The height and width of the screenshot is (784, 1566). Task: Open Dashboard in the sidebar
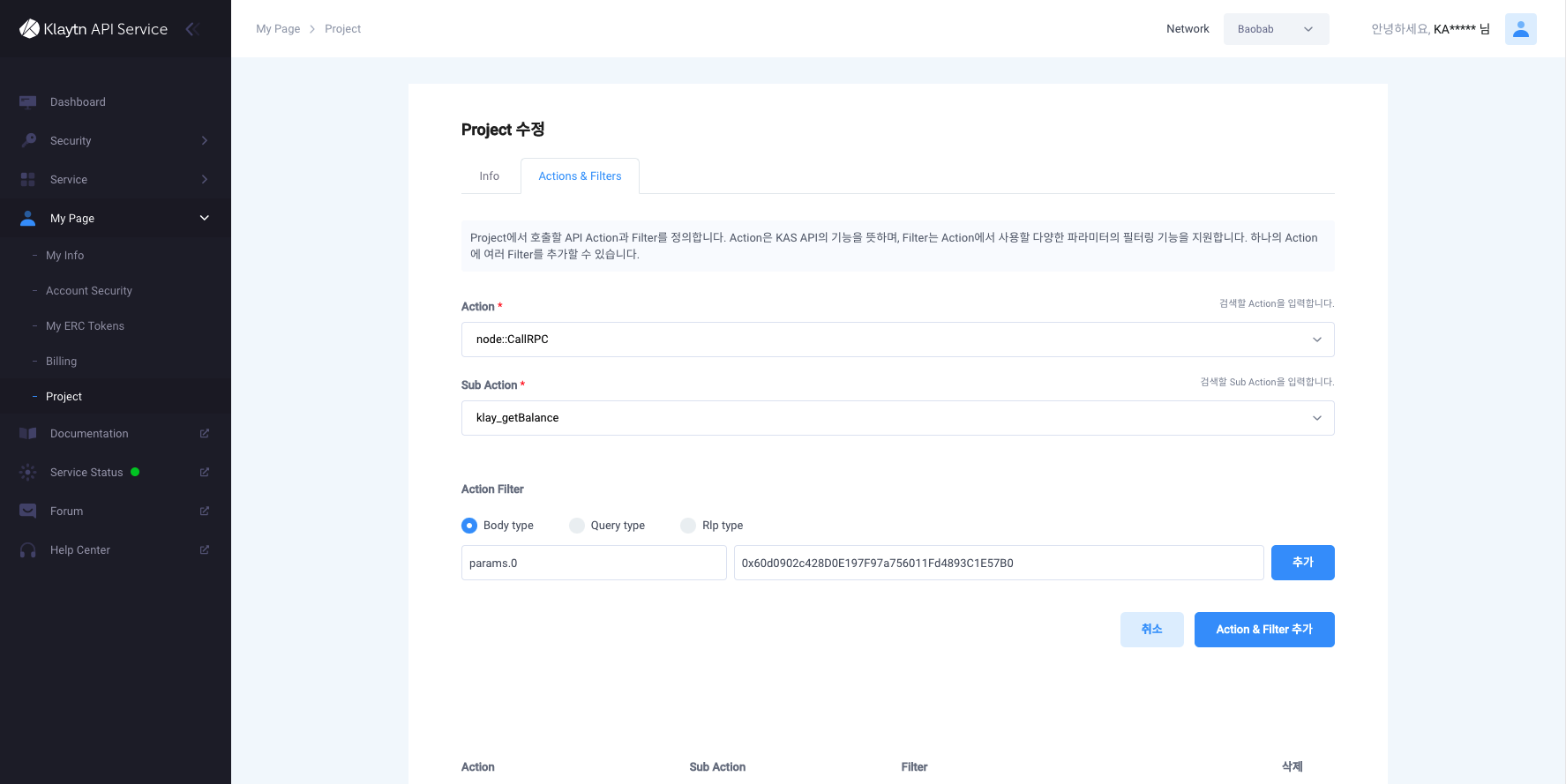click(78, 102)
